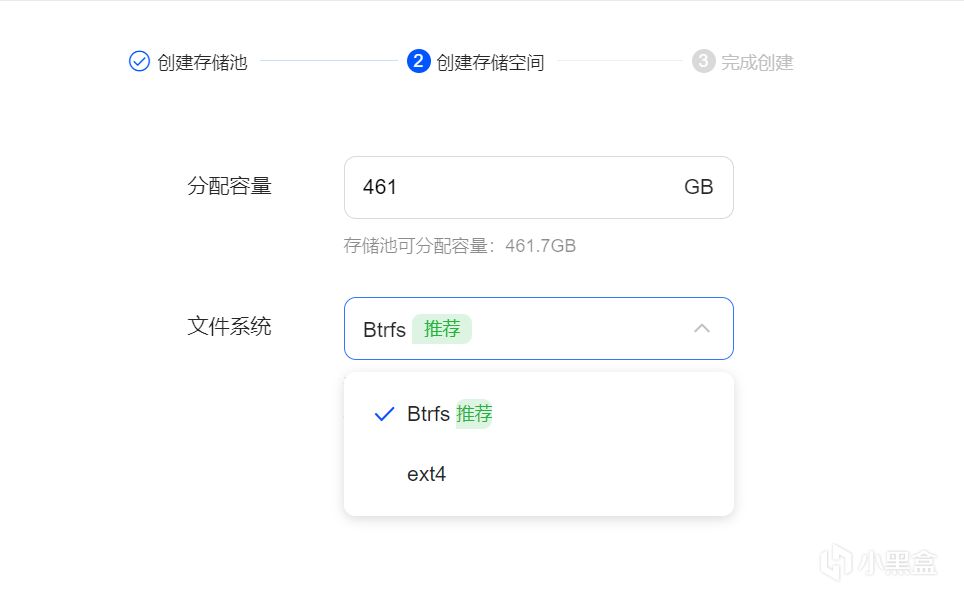Click the blue checkmark beside Btrfs option

tap(384, 414)
